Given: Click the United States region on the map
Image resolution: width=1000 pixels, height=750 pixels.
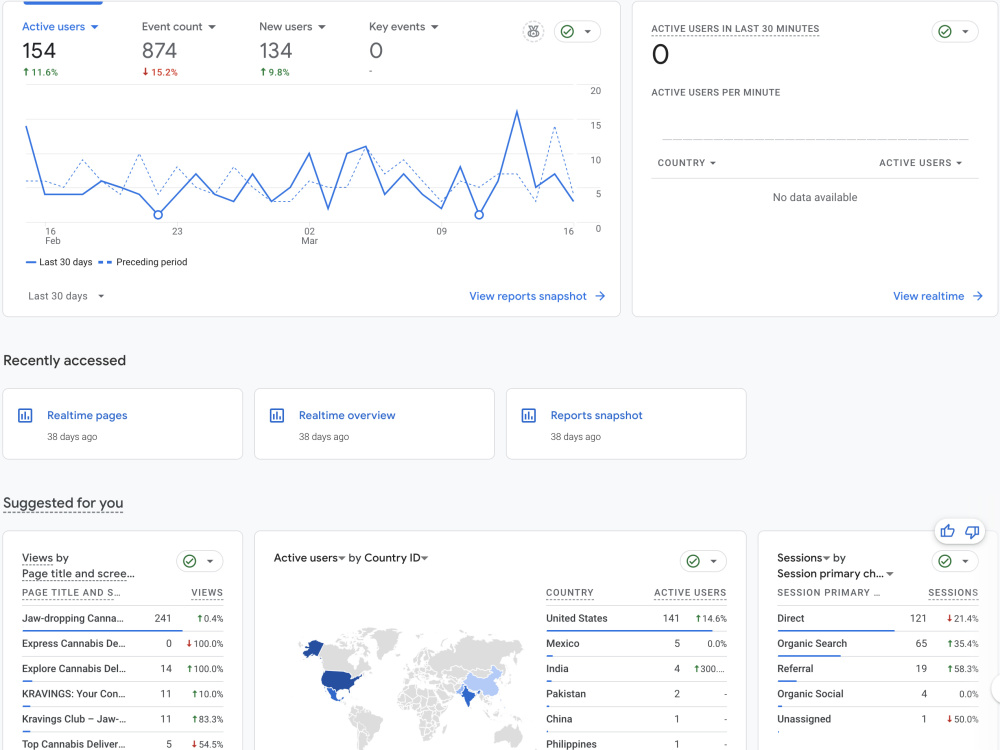Looking at the screenshot, I should click(338, 680).
